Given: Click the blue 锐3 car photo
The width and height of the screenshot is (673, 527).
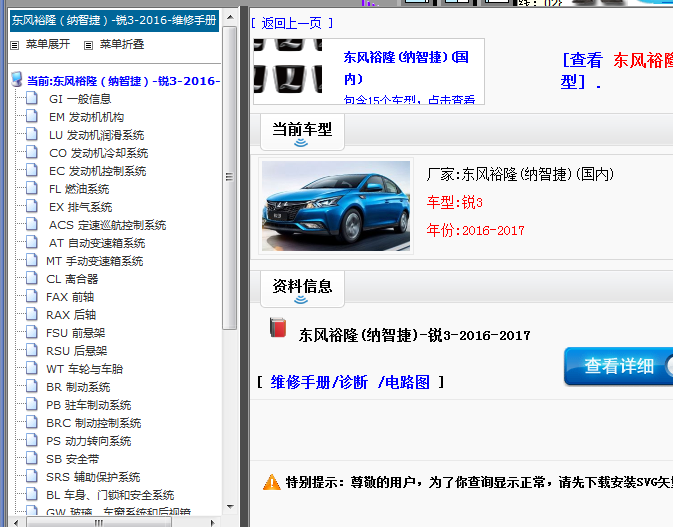Looking at the screenshot, I should [336, 206].
